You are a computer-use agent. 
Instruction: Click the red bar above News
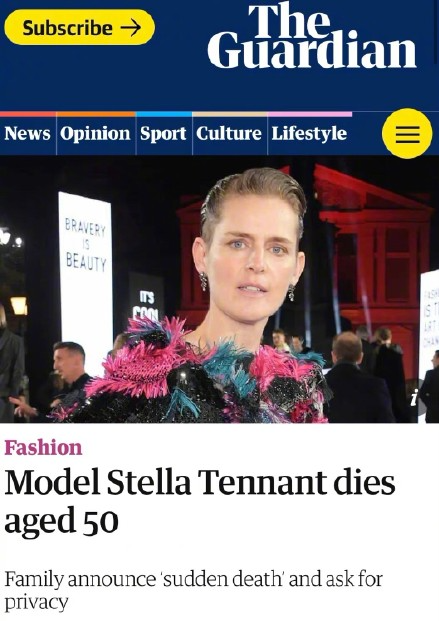point(28,114)
